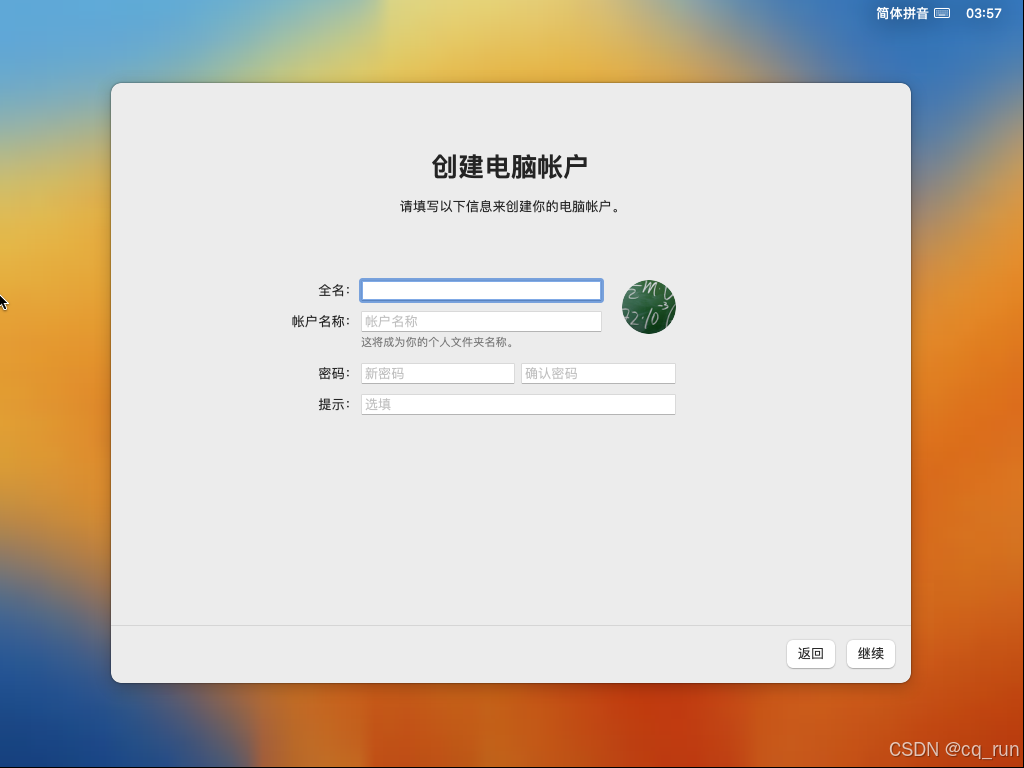Click the 创建电脑帐户 heading text

[x=510, y=167]
